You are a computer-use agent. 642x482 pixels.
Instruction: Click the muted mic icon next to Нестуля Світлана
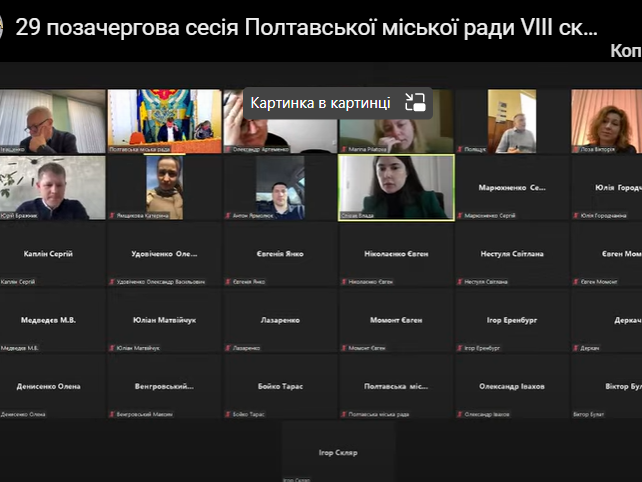(460, 282)
